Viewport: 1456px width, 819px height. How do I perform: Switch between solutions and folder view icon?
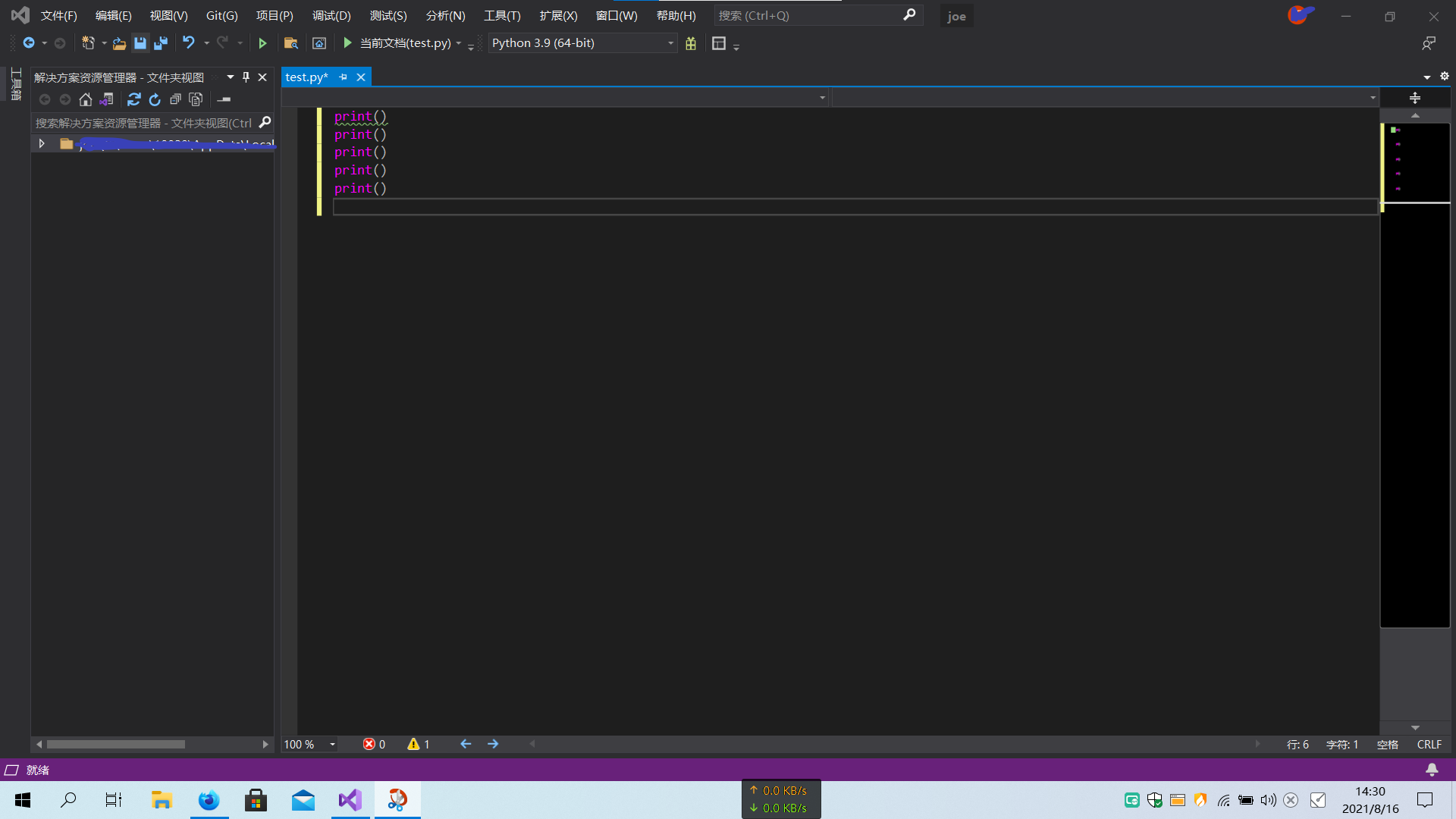(x=107, y=99)
